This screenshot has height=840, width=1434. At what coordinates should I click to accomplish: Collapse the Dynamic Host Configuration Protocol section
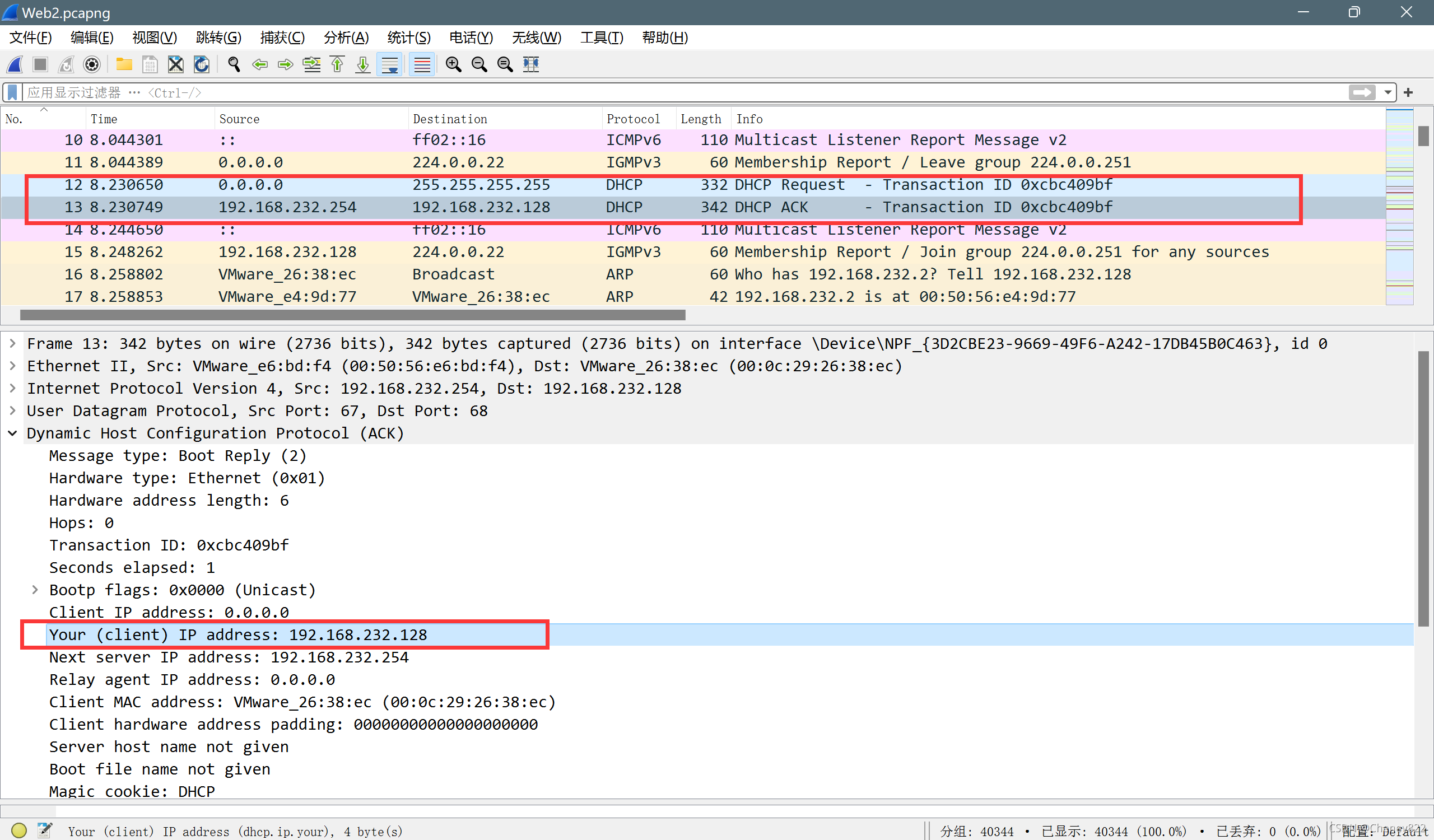(x=12, y=433)
